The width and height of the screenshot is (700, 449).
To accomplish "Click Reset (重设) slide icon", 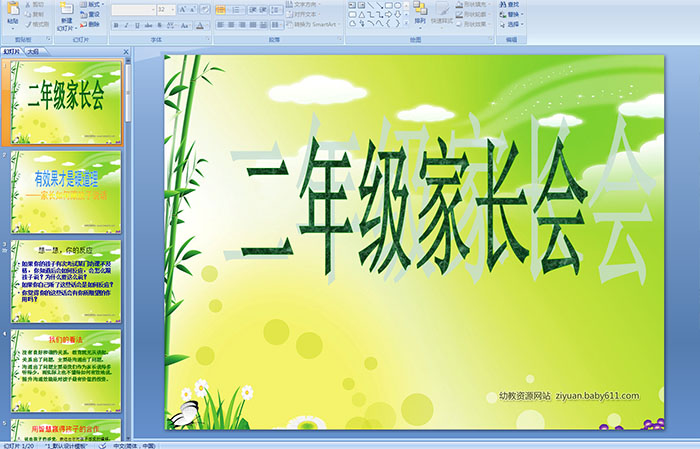I will click(x=83, y=15).
